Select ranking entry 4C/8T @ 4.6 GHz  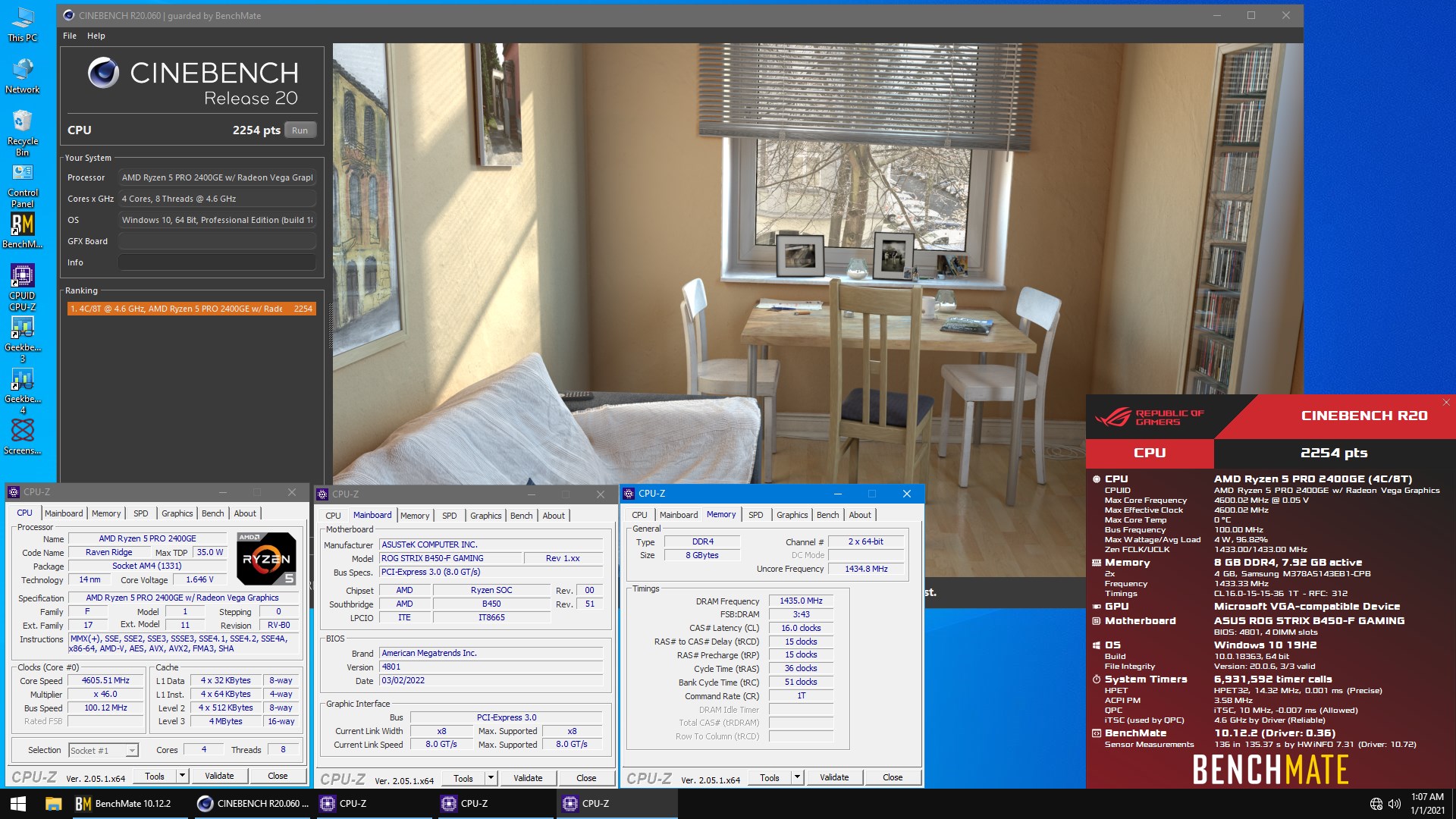pos(191,309)
